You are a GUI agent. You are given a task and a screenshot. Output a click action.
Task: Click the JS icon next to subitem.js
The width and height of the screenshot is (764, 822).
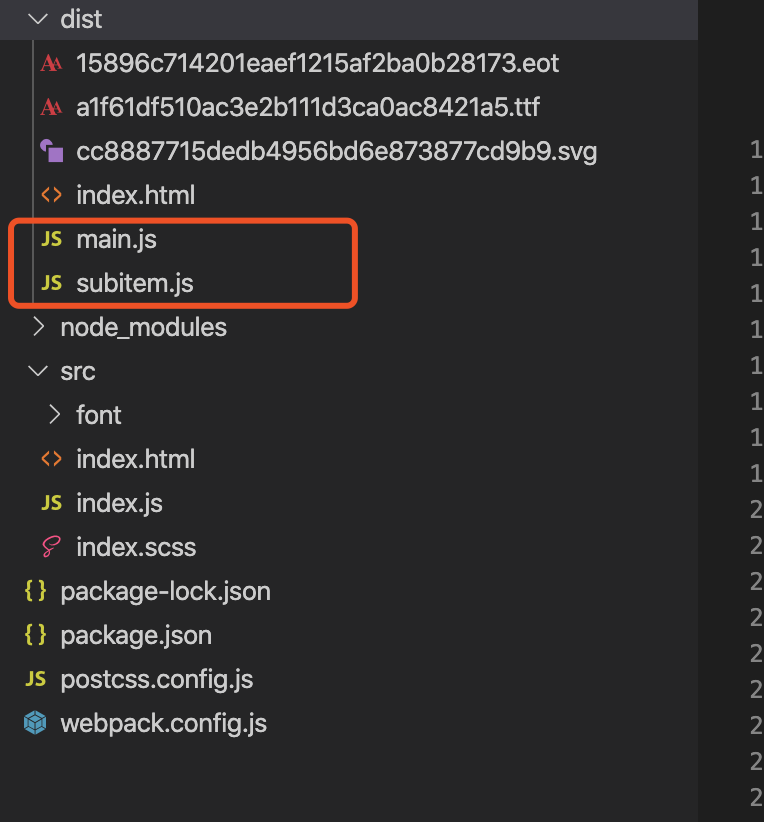coord(51,284)
